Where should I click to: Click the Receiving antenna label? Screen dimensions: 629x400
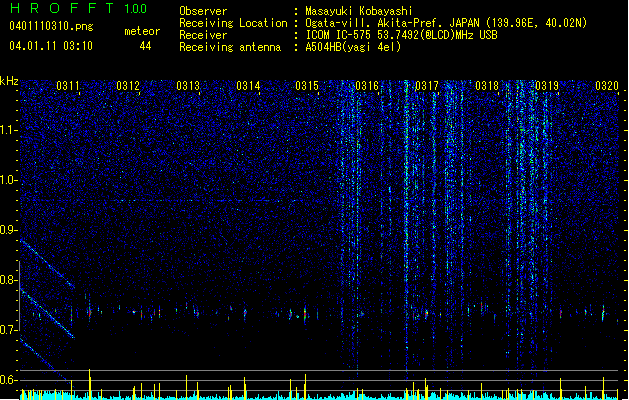pos(230,47)
